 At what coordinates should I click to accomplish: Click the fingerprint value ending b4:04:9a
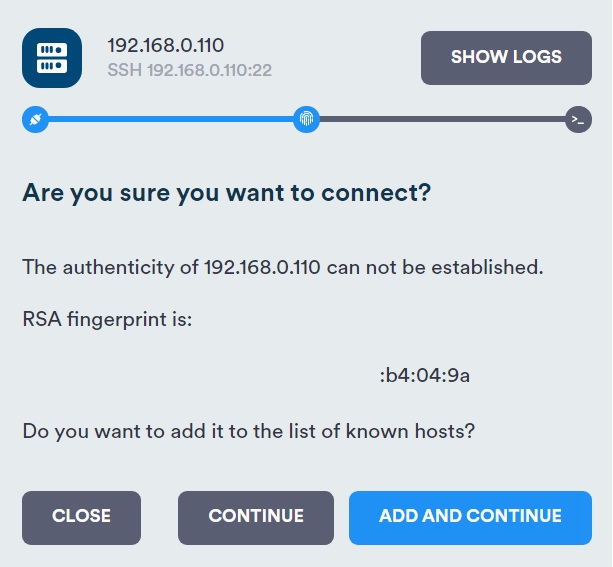point(425,376)
